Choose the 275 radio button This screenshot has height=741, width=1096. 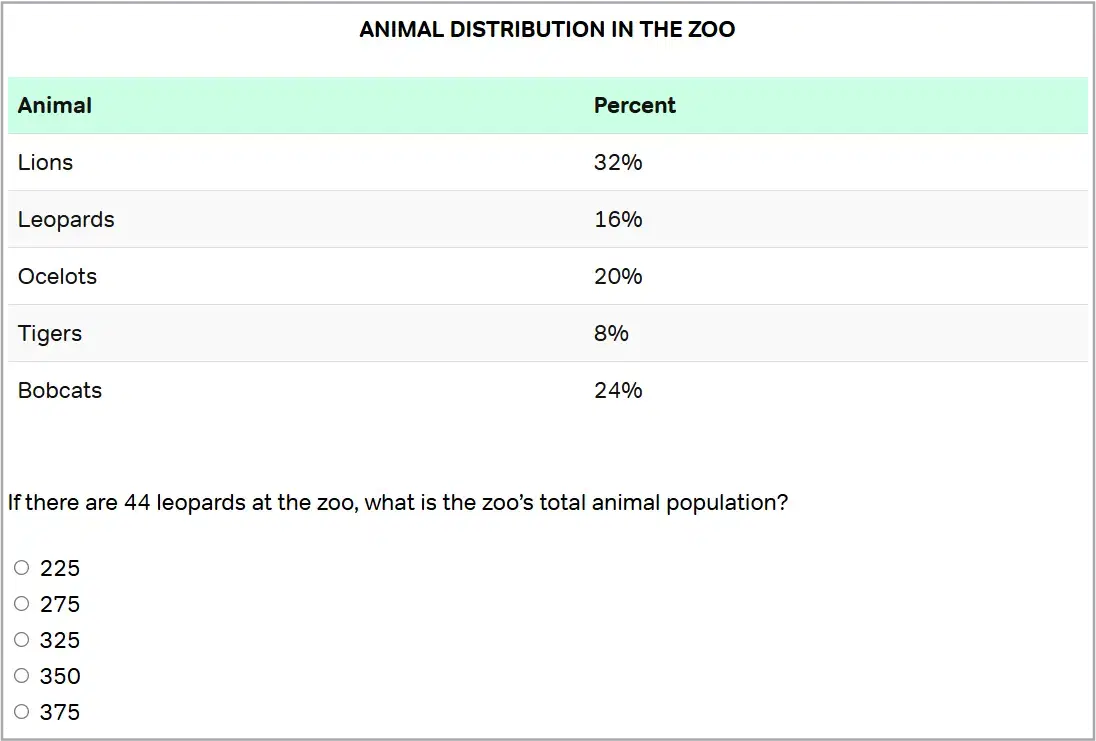(x=22, y=604)
